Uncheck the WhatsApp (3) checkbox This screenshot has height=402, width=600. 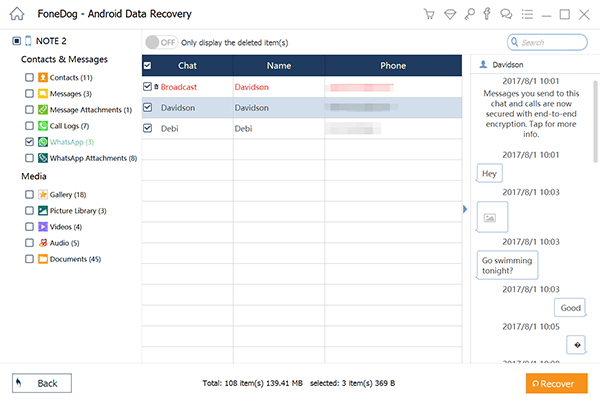(x=29, y=142)
